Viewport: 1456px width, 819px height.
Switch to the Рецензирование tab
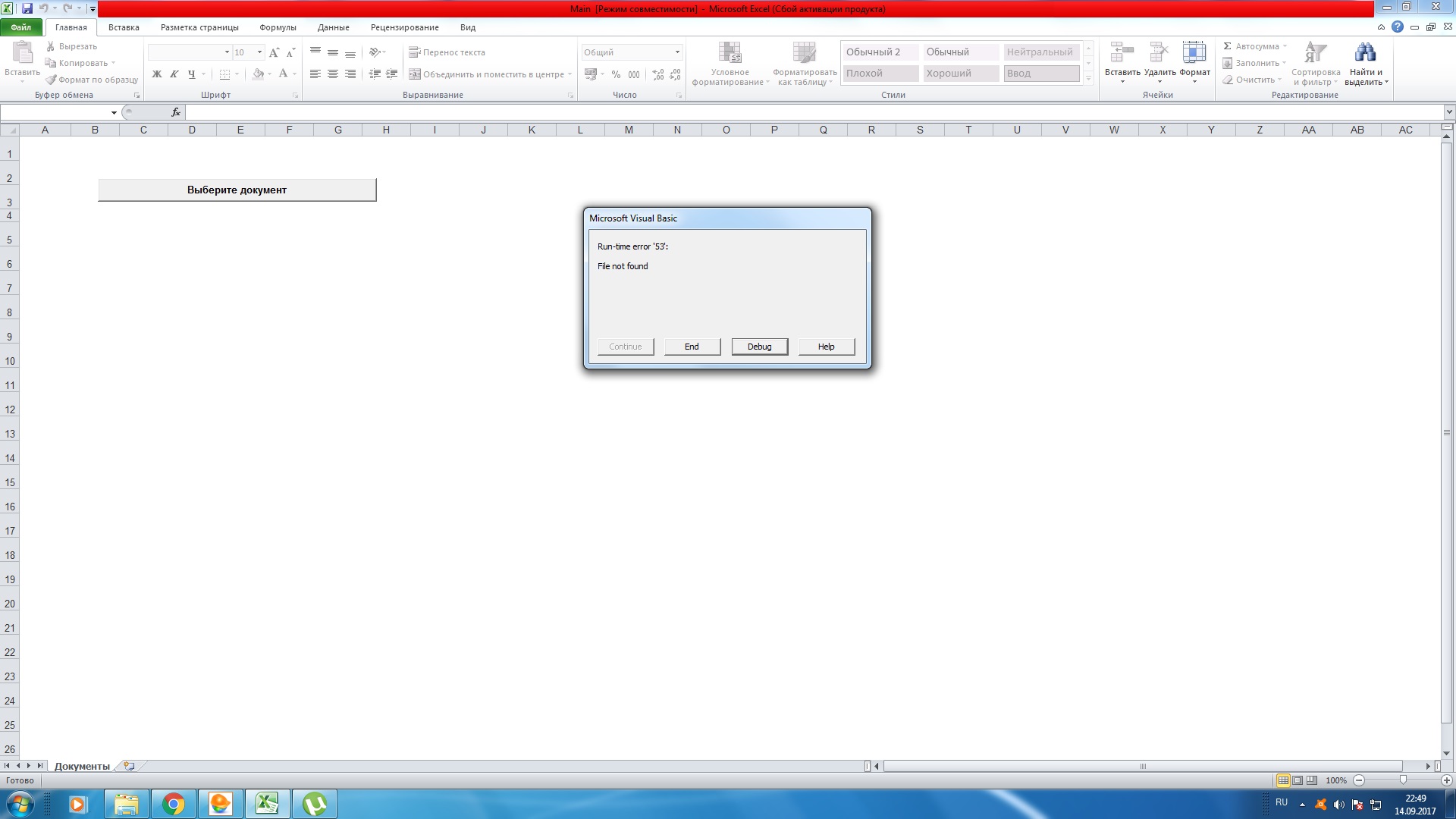pyautogui.click(x=405, y=27)
